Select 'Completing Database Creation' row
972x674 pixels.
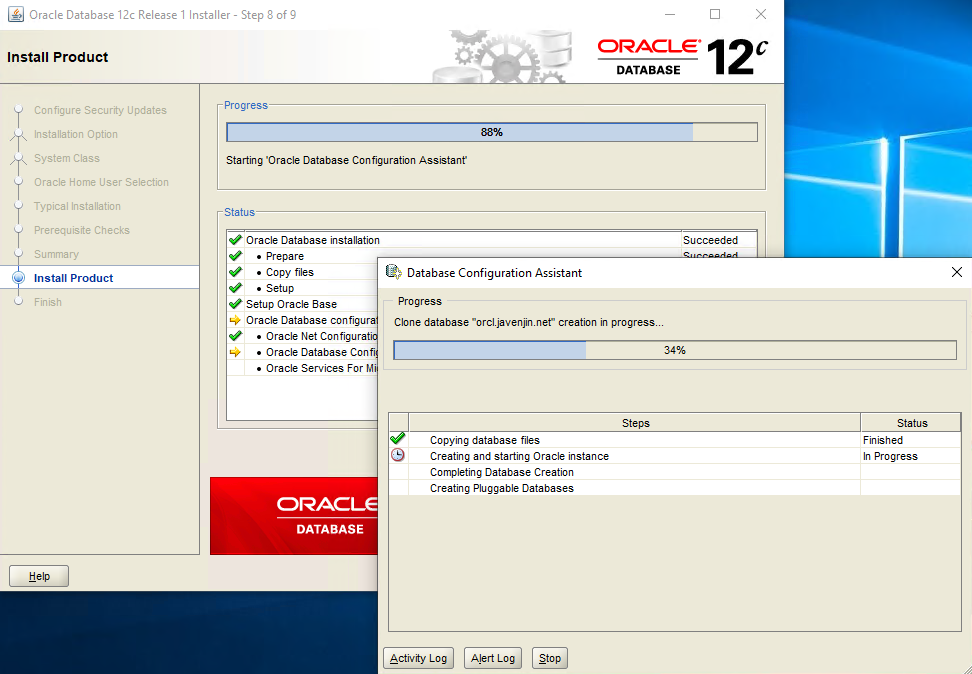coord(675,472)
